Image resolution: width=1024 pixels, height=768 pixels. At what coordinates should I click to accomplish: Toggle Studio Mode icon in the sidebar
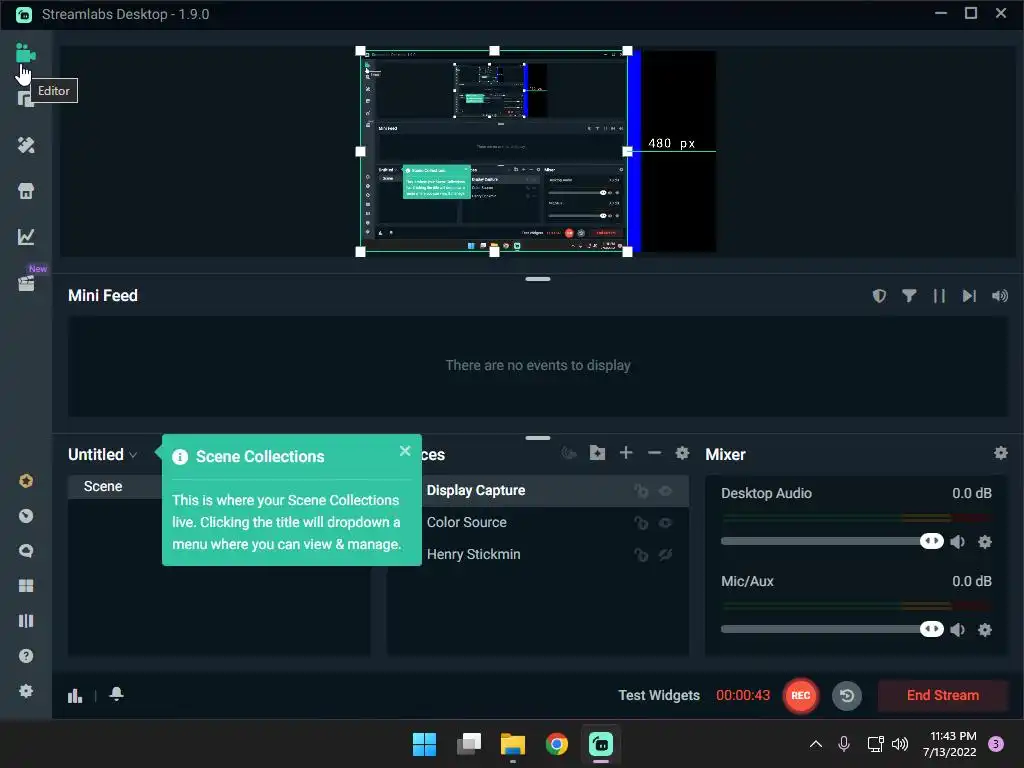tap(25, 620)
